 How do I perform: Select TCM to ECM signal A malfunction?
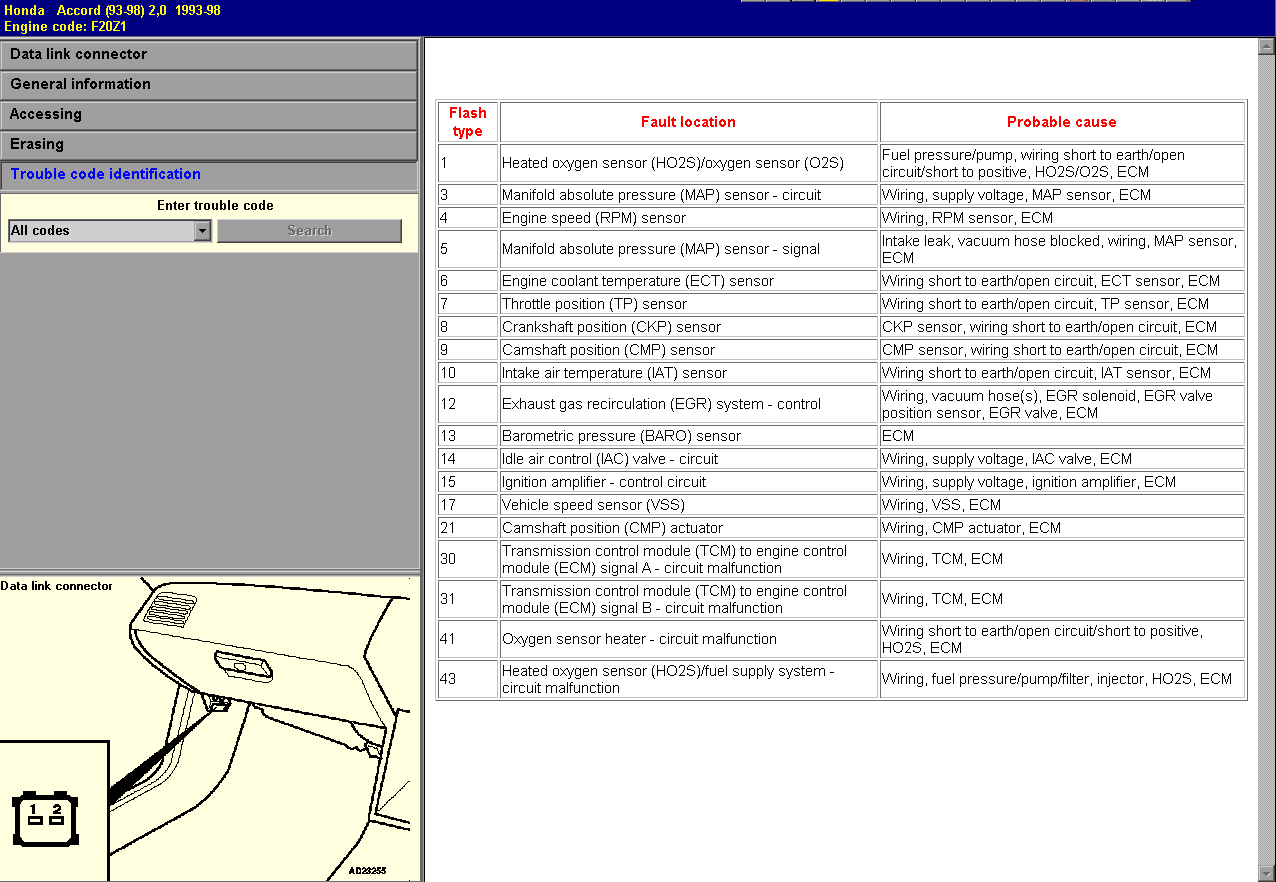pyautogui.click(x=674, y=559)
